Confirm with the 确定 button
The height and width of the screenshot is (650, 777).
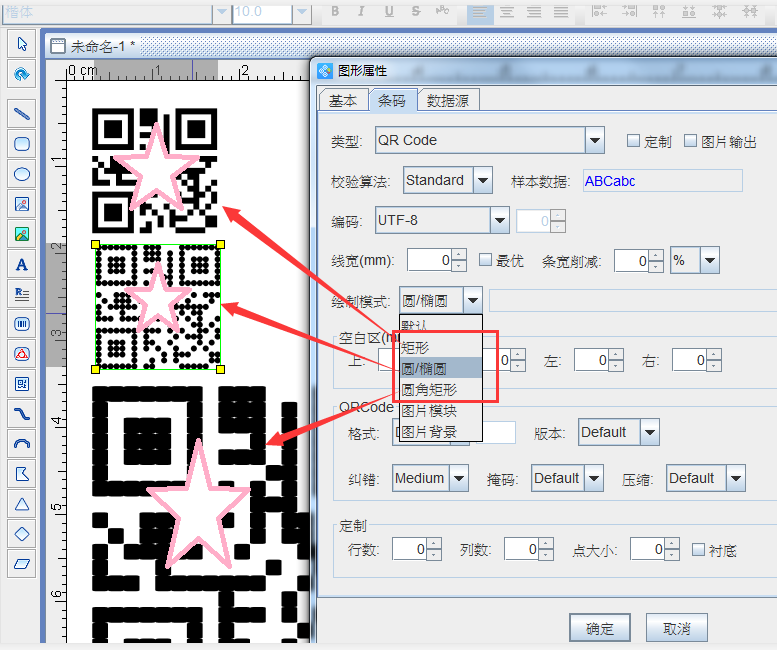[x=600, y=628]
